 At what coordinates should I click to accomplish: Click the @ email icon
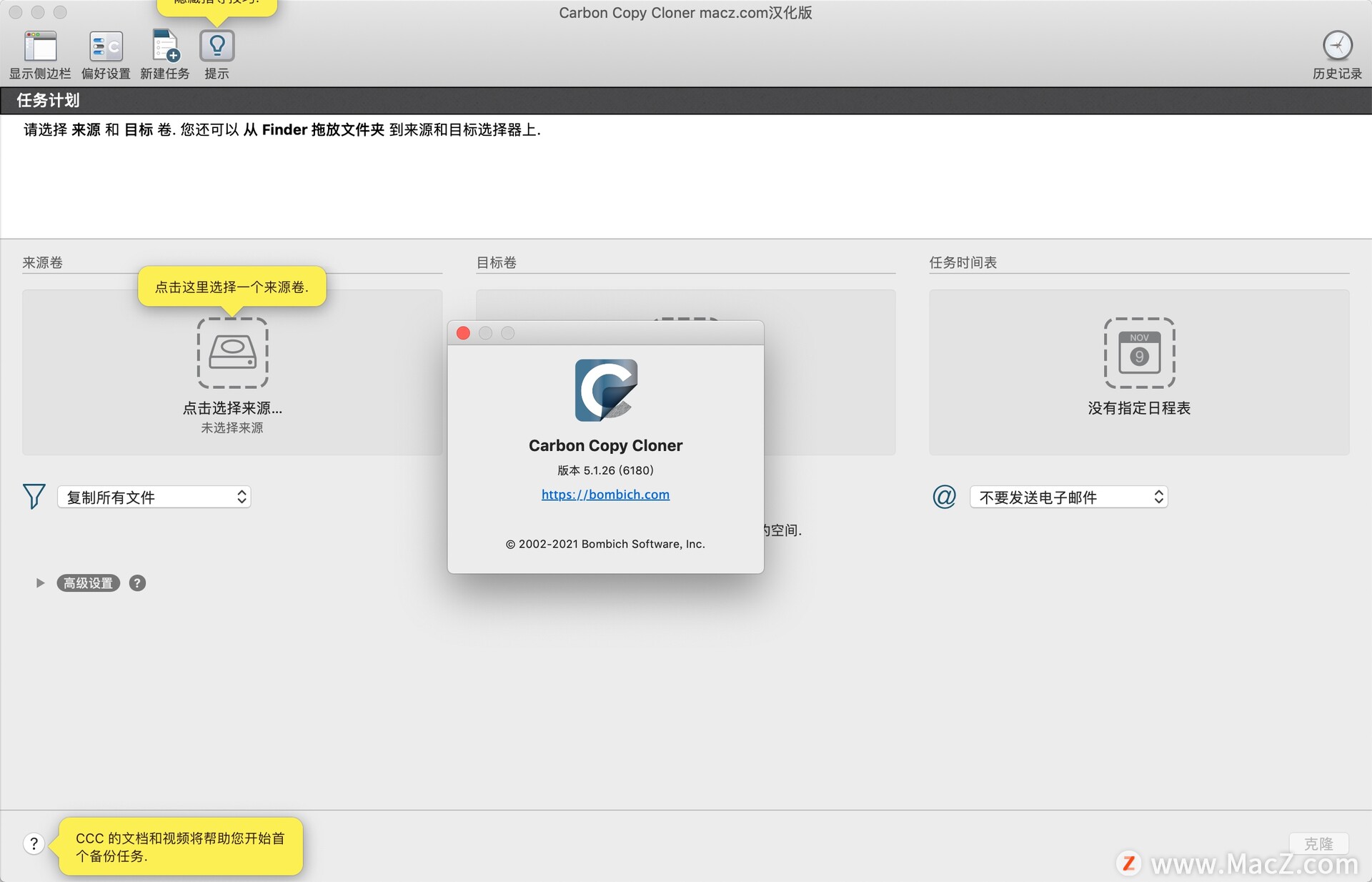click(944, 496)
